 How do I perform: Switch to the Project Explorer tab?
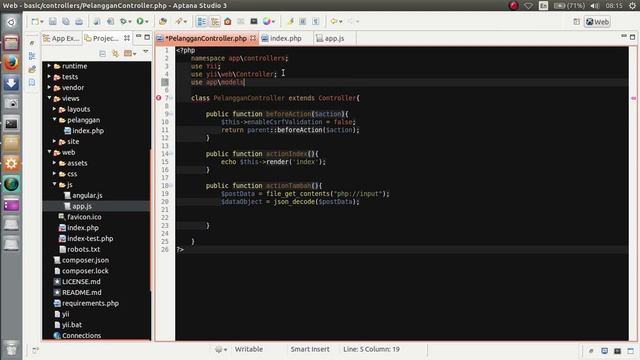(x=106, y=38)
